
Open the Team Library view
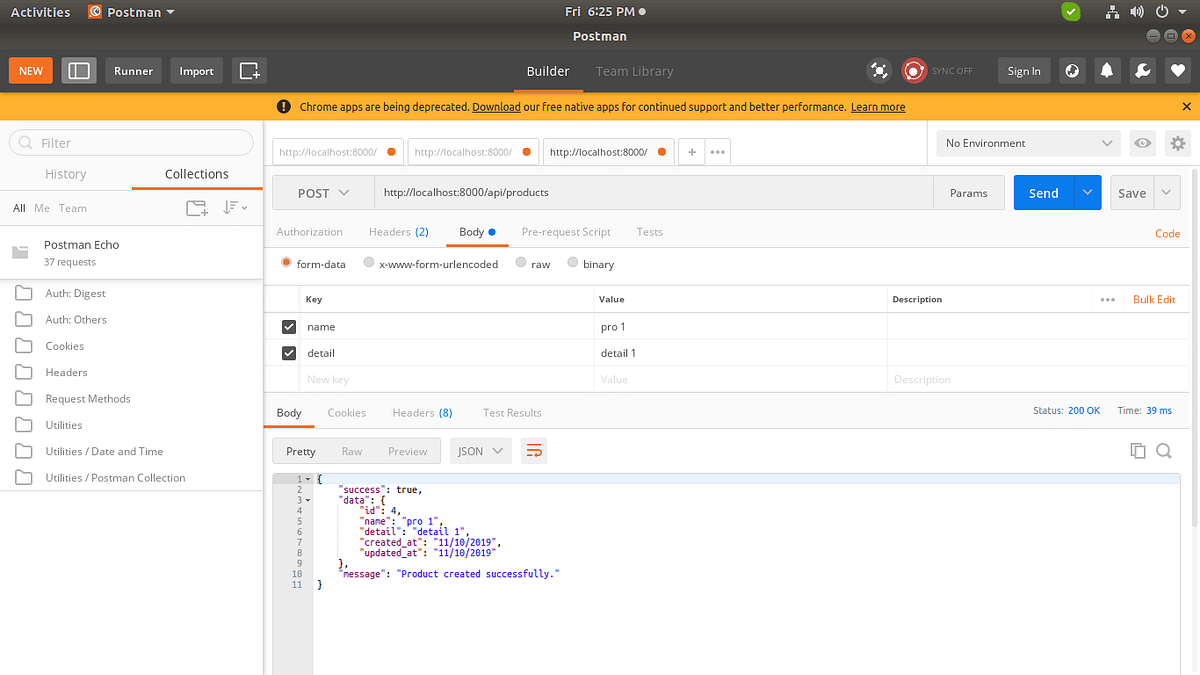(x=634, y=71)
